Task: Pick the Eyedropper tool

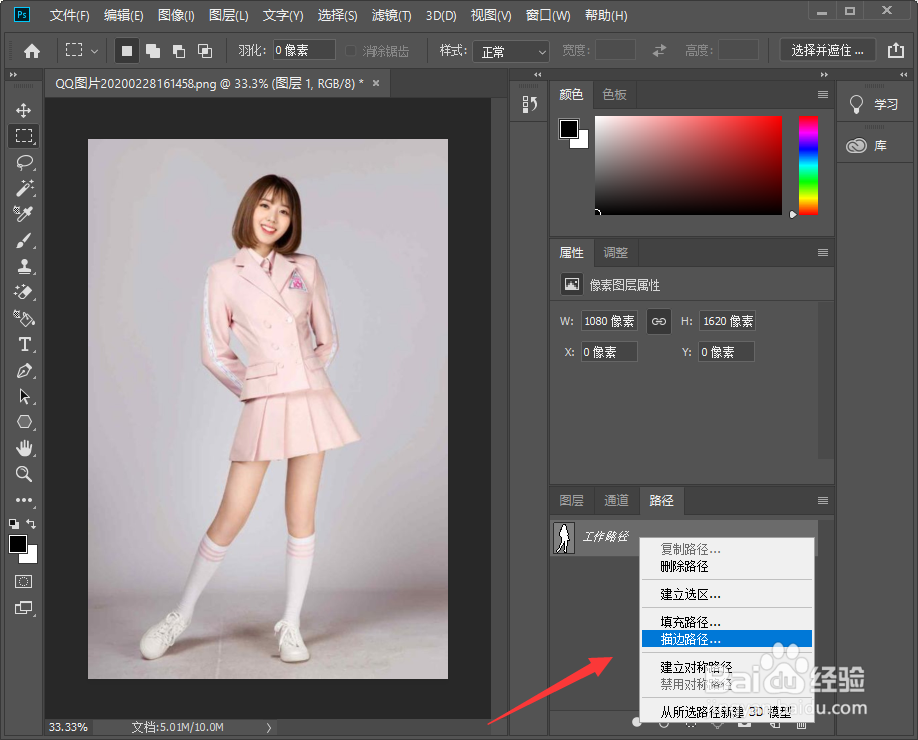Action: (24, 214)
